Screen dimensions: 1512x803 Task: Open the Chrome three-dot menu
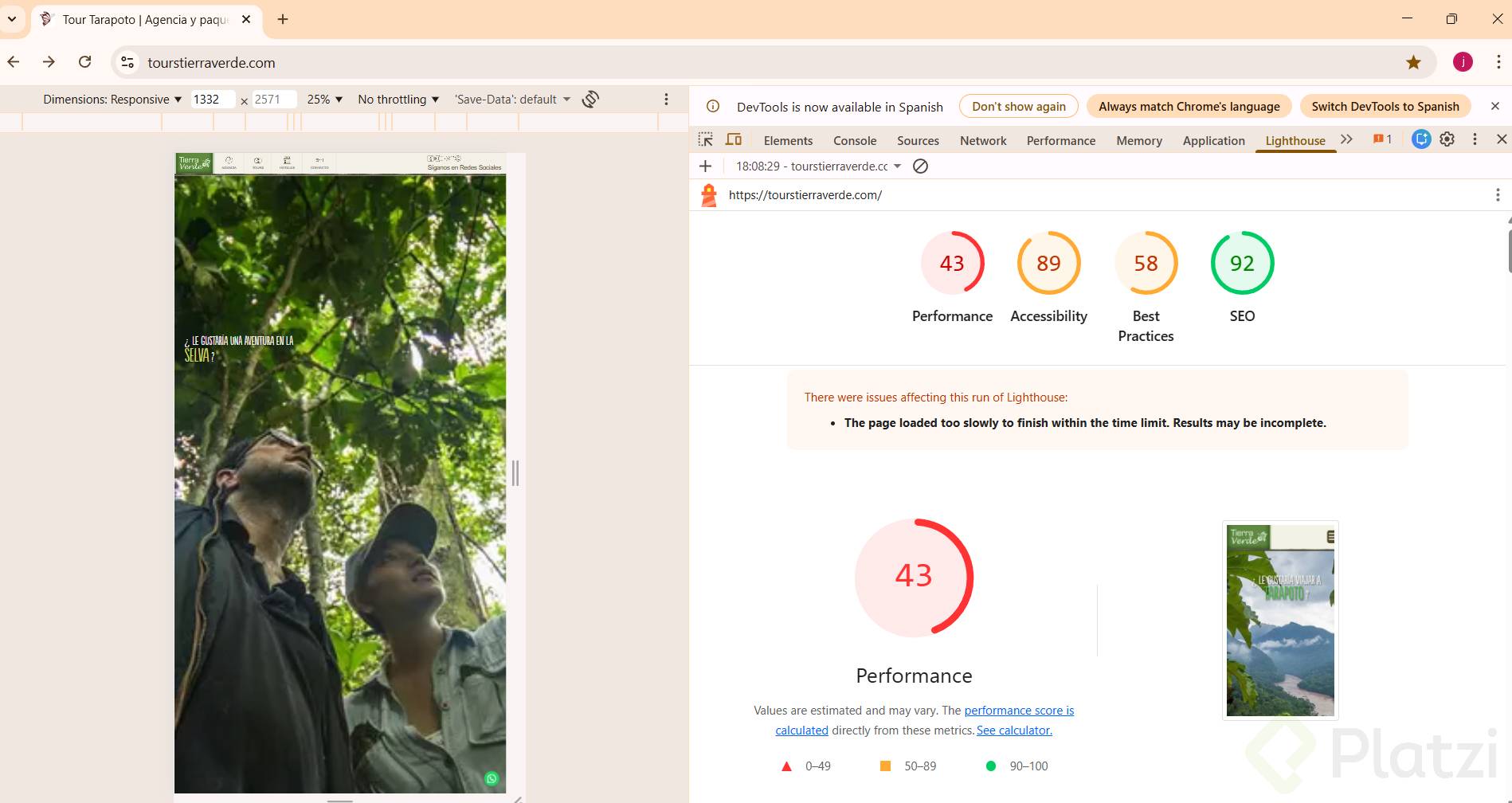click(1498, 62)
